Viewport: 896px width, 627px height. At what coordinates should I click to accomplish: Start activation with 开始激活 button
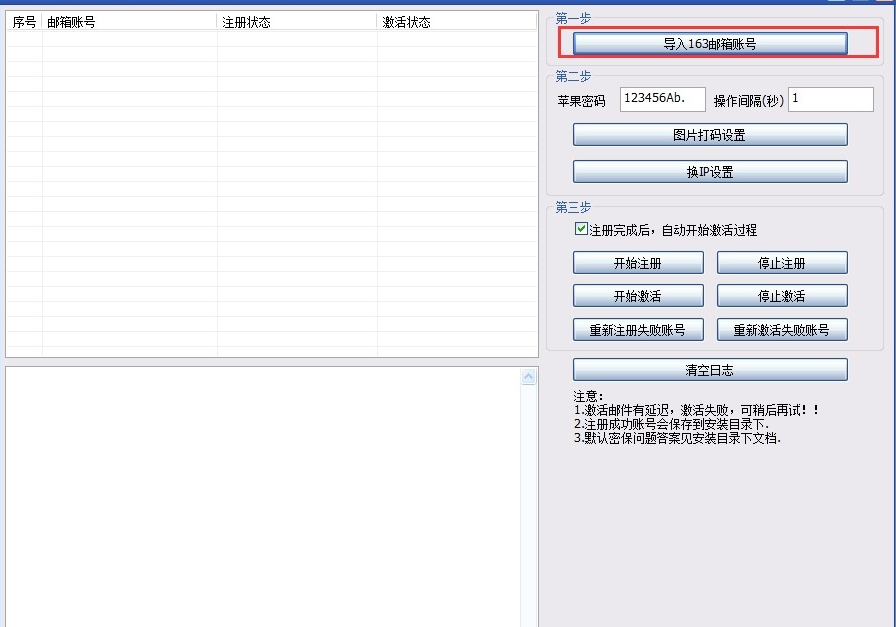[637, 295]
